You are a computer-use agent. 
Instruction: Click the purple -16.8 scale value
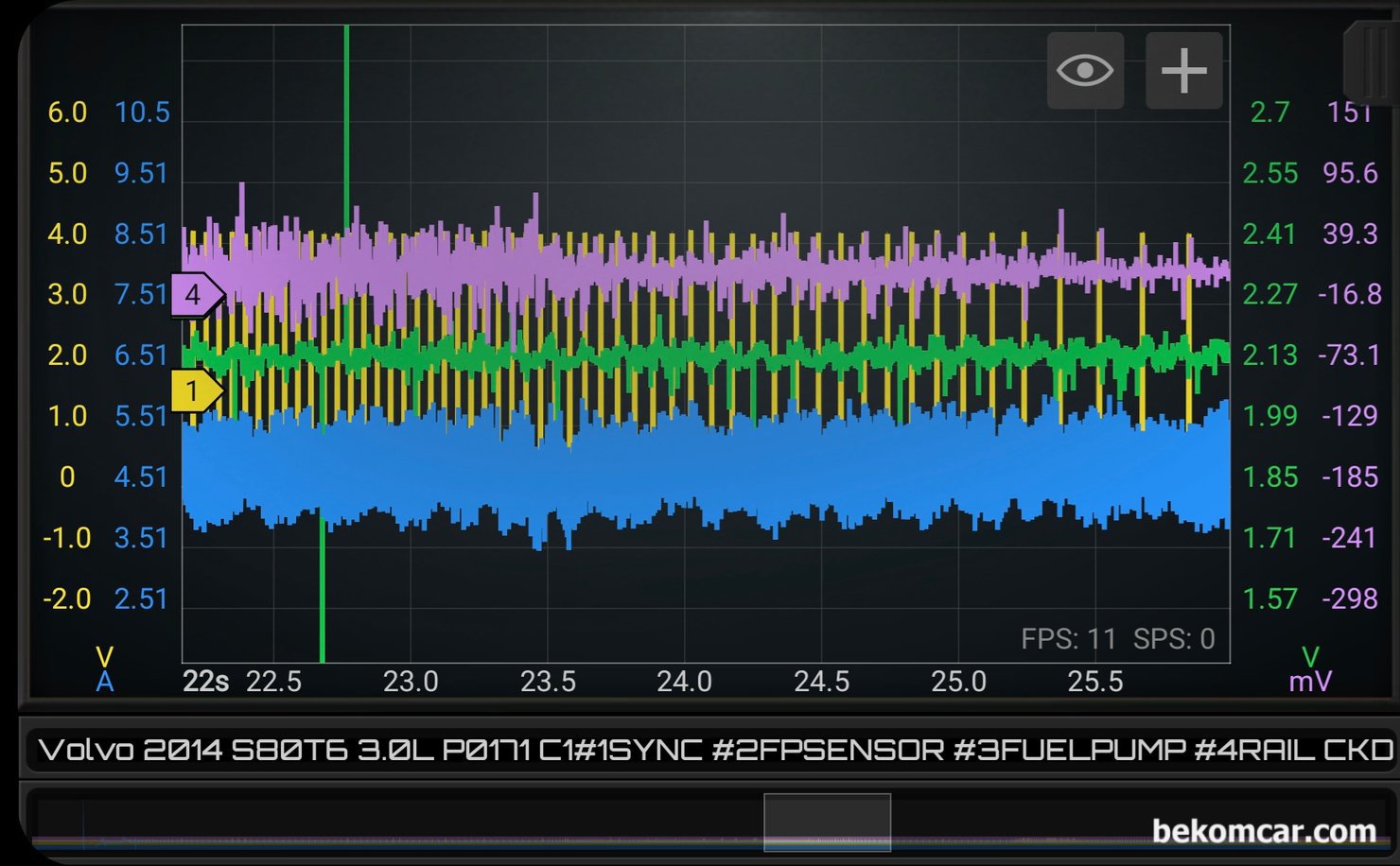tap(1350, 295)
